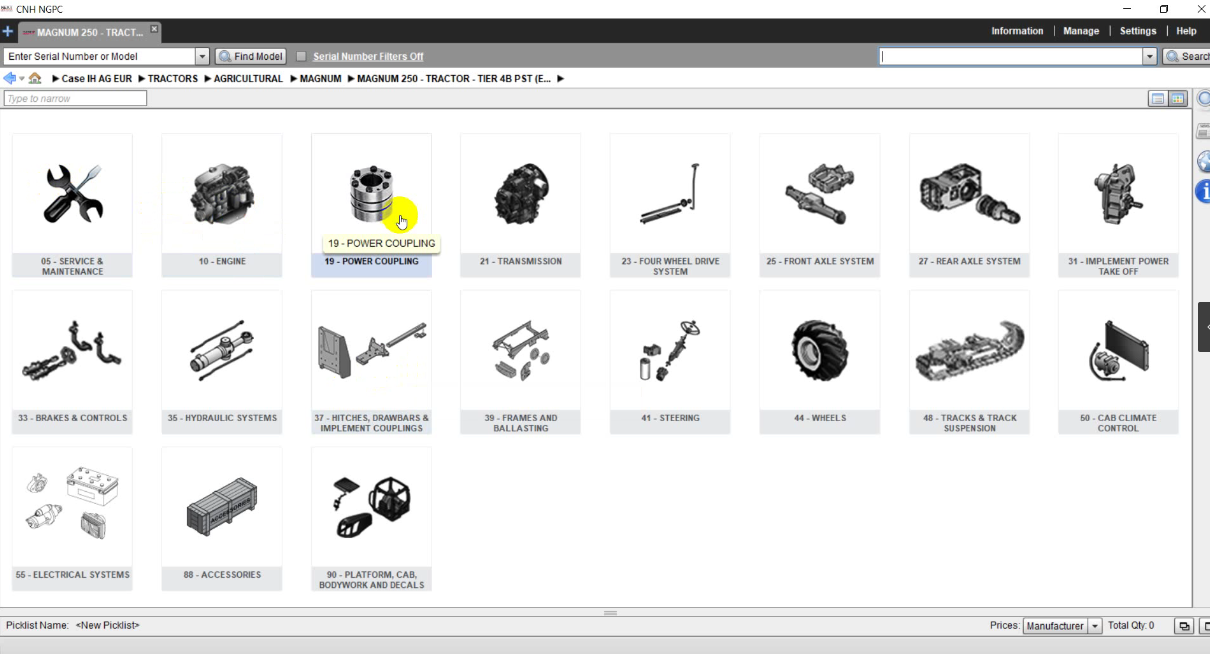The width and height of the screenshot is (1210, 654).
Task: Open the blue info icon in sidebar
Action: coord(1203,191)
